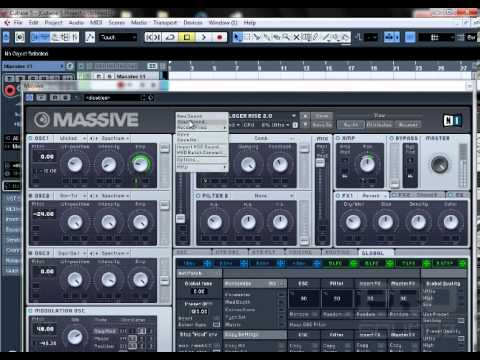This screenshot has width=480, height=360.
Task: Switch to the GLOBAL tab
Action: coord(373,253)
